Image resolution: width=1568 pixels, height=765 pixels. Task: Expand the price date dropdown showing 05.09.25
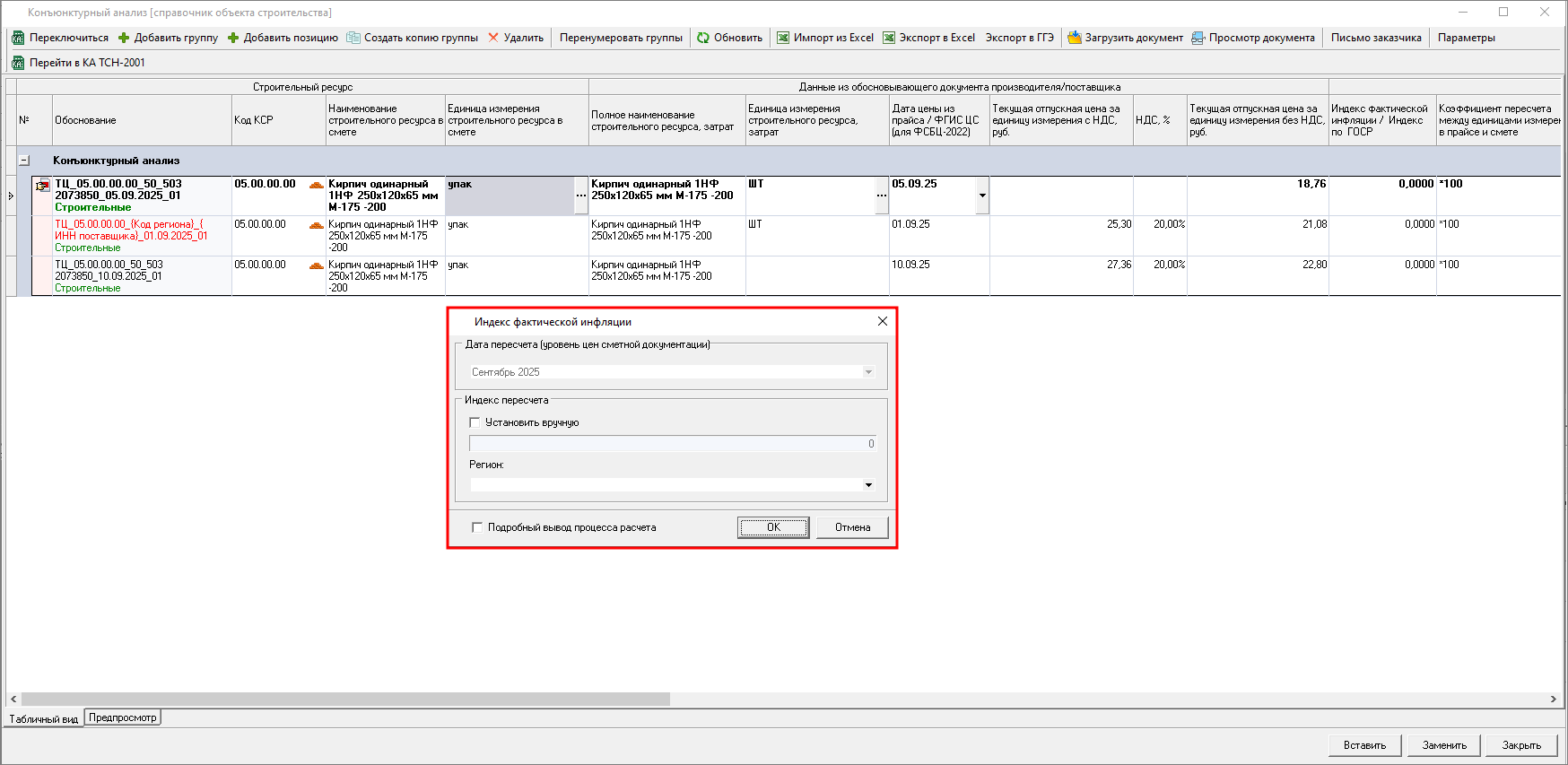[x=982, y=196]
